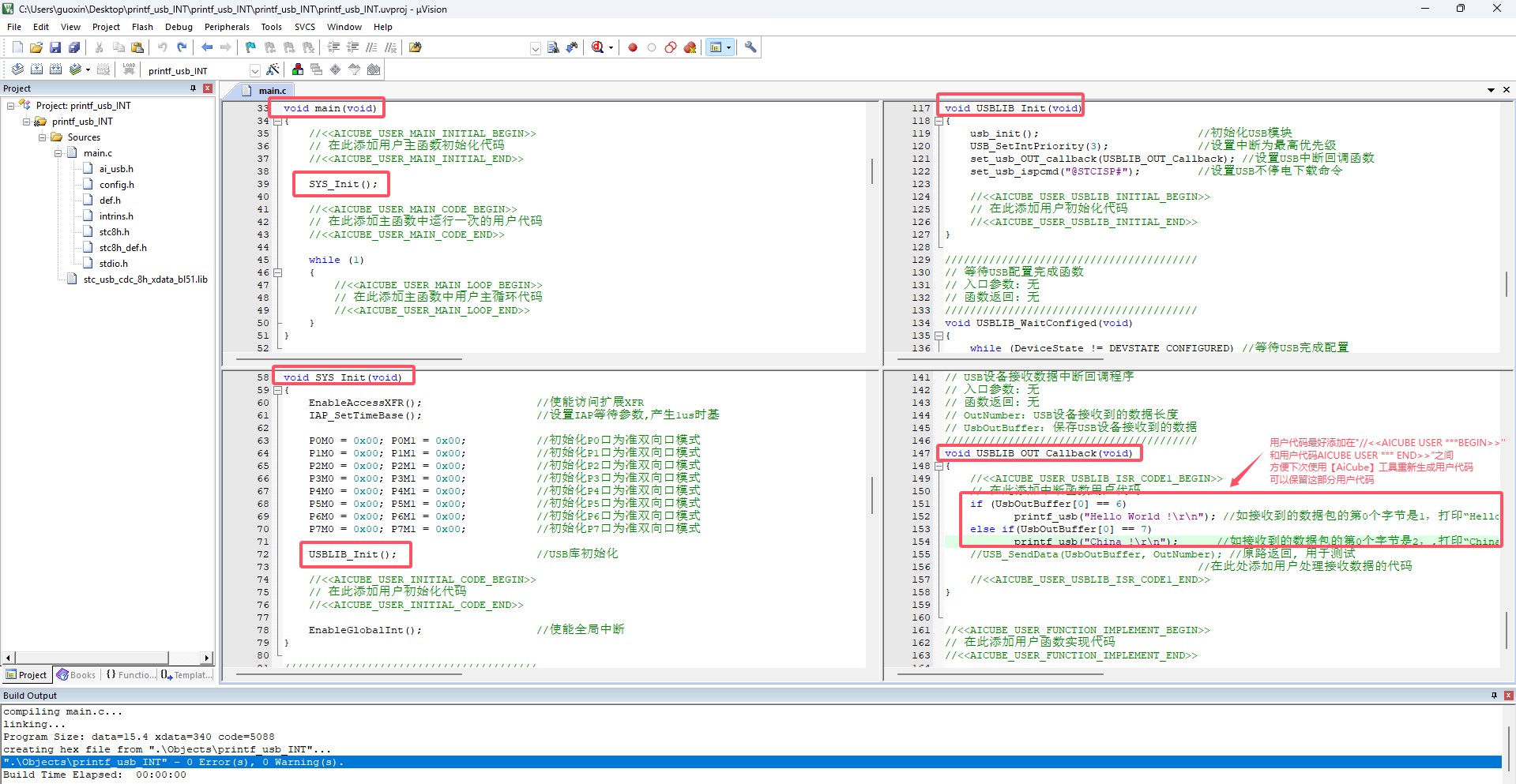Switch to the Books tab
Image resolution: width=1516 pixels, height=784 pixels.
coord(76,675)
